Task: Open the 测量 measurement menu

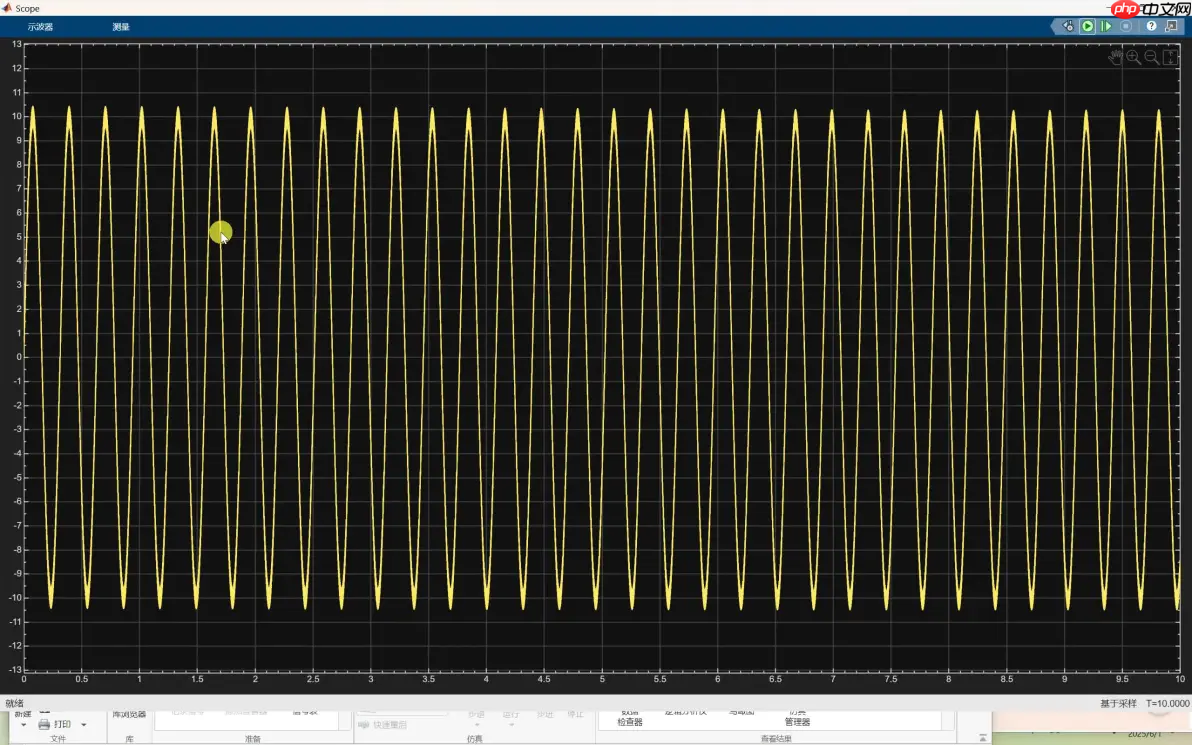Action: pos(120,27)
